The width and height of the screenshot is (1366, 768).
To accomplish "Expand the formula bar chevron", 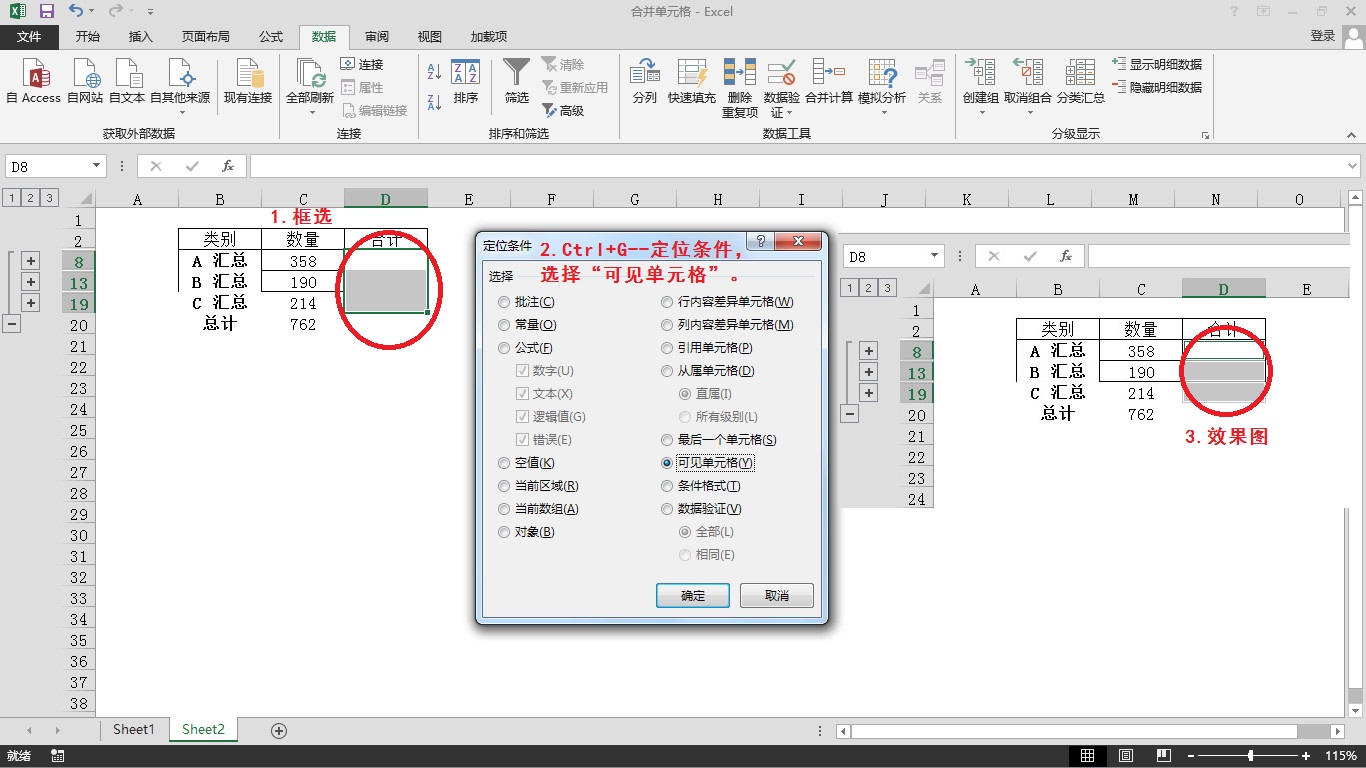I will (x=1353, y=166).
